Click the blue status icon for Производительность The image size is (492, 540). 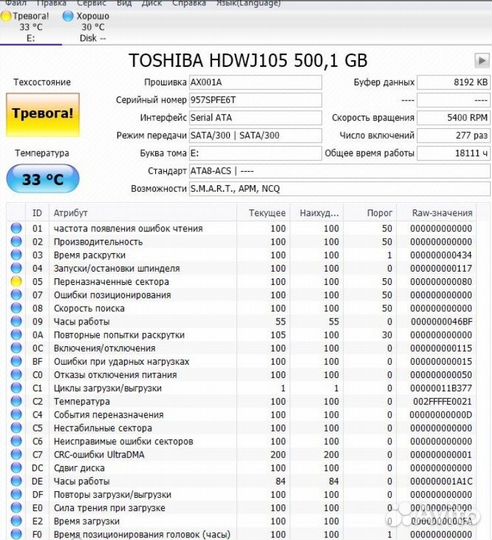point(16,241)
